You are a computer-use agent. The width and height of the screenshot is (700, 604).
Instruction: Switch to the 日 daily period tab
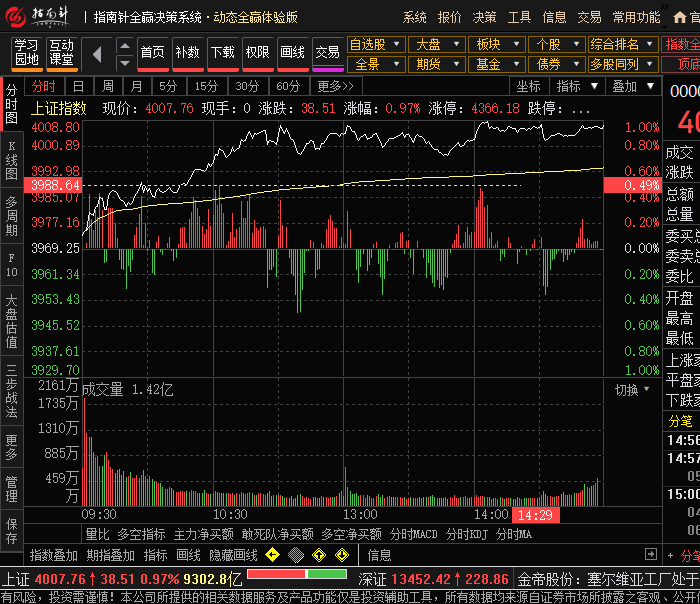[79, 86]
